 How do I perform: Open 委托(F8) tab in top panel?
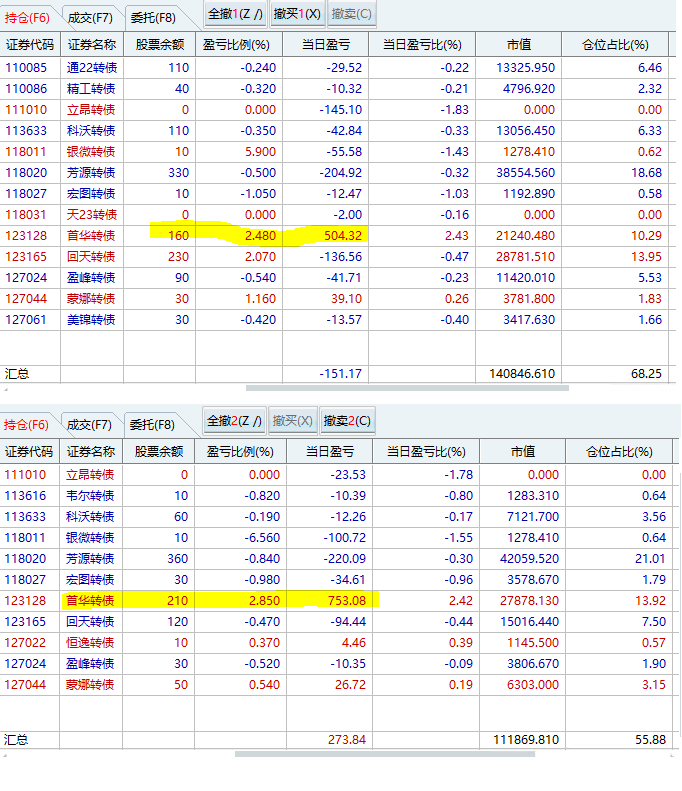pos(152,17)
